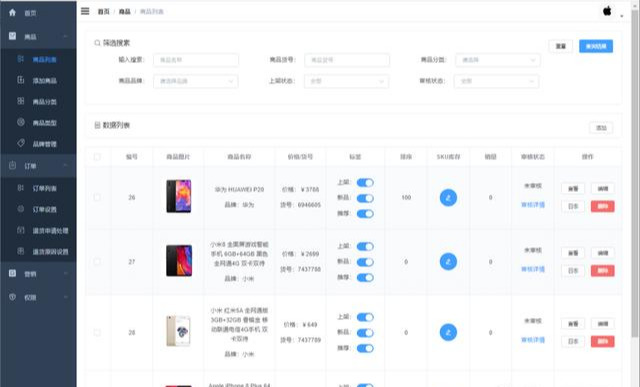Toggle 新品 switch for product 27
Image resolution: width=640 pixels, height=387 pixels.
click(365, 262)
